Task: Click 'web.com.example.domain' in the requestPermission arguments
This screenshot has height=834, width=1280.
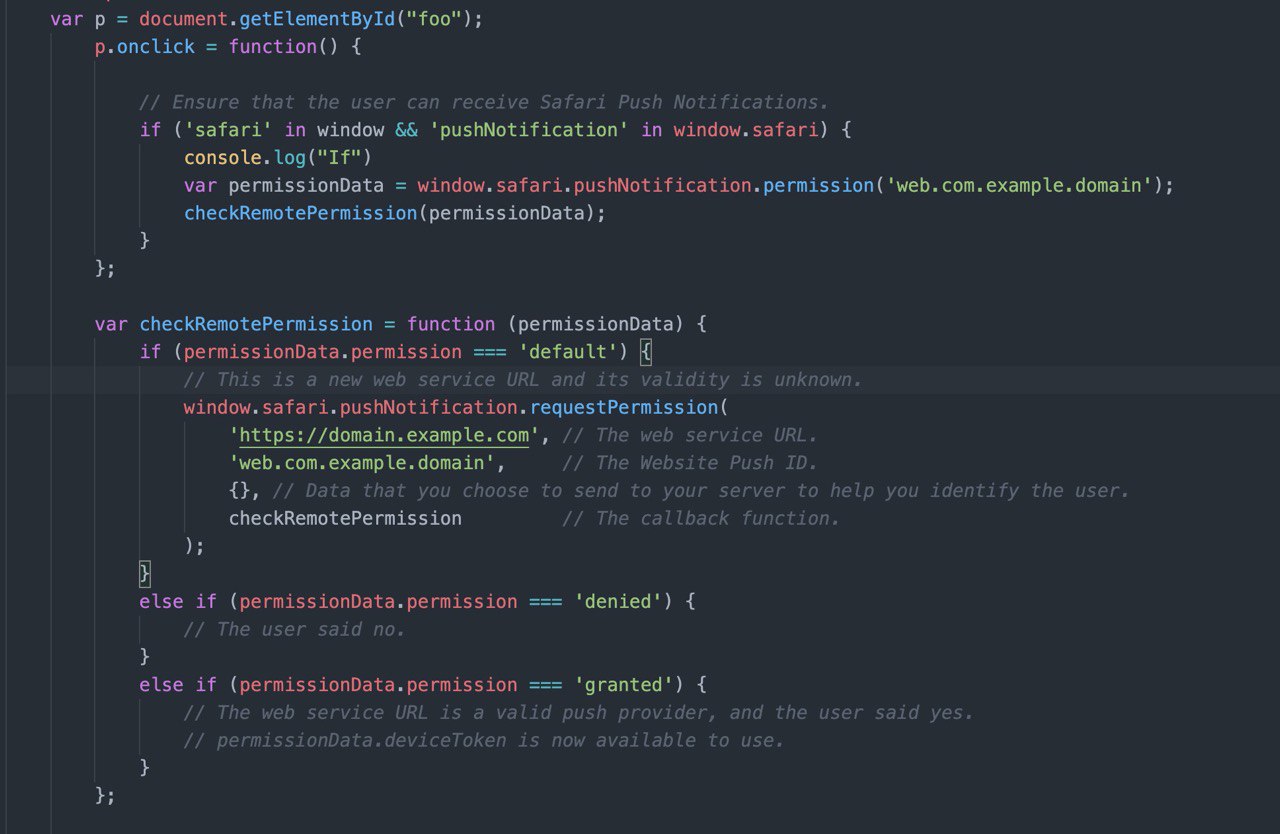Action: coord(362,463)
